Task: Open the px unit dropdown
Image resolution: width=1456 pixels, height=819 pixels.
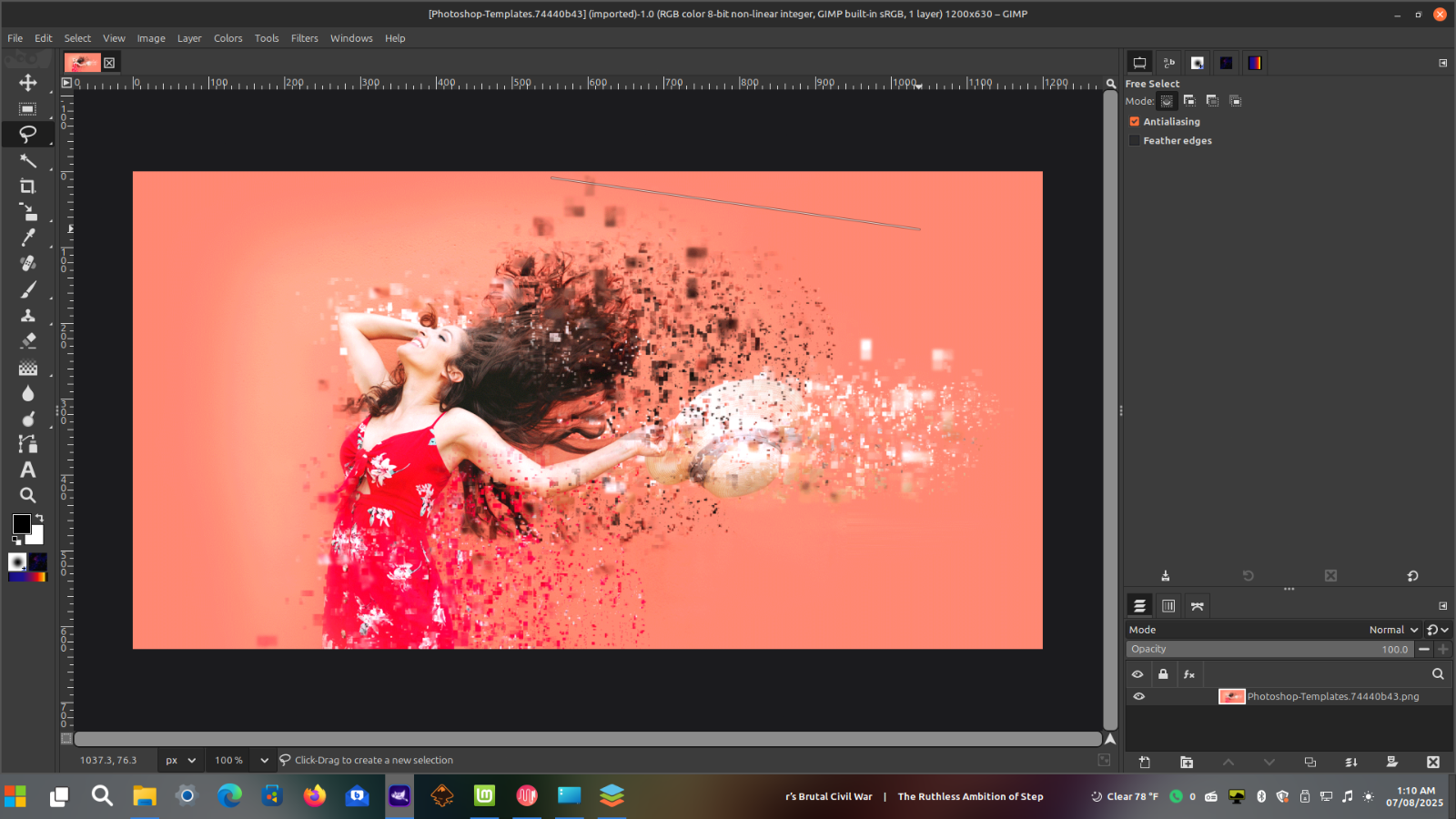Action: (x=180, y=760)
